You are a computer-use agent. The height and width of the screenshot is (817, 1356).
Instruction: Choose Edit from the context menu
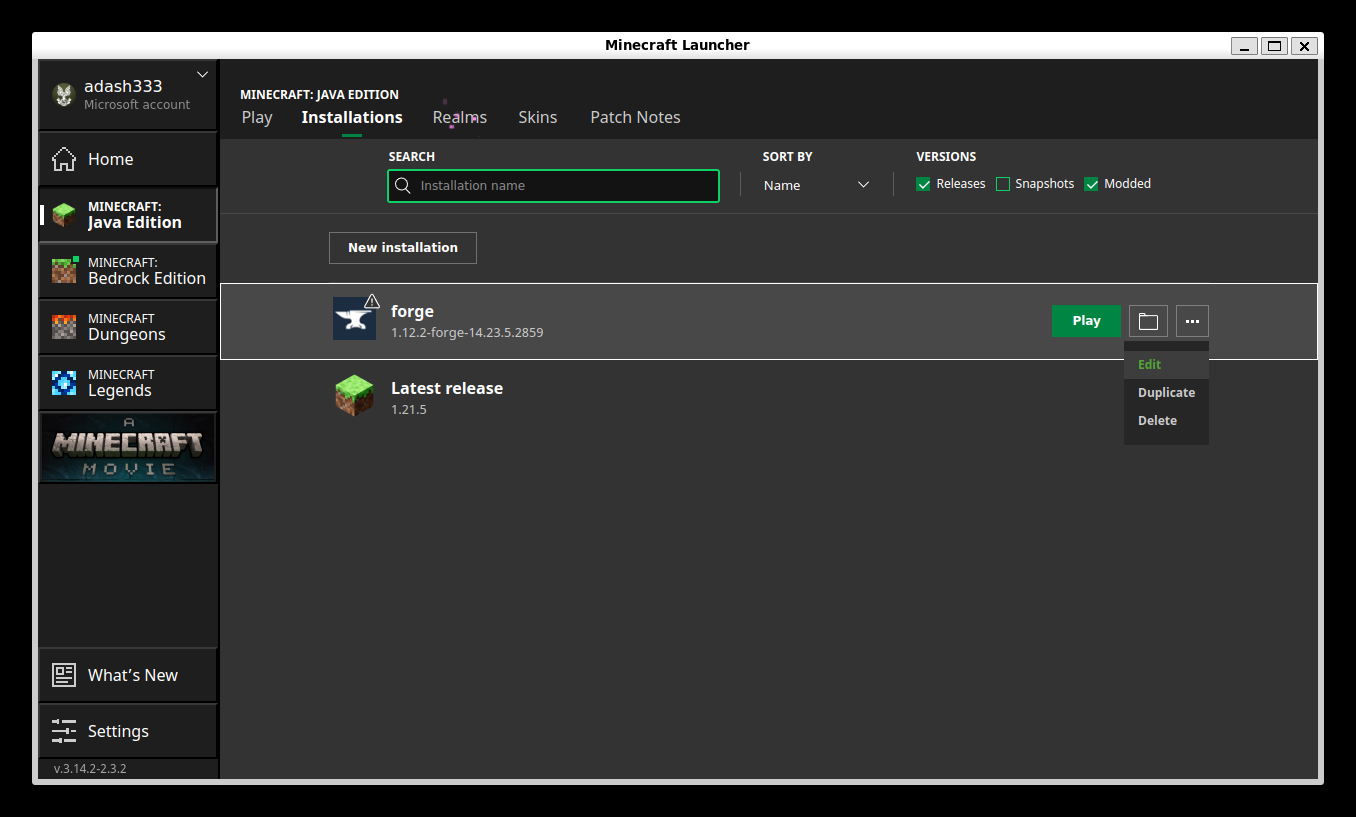pos(1150,365)
